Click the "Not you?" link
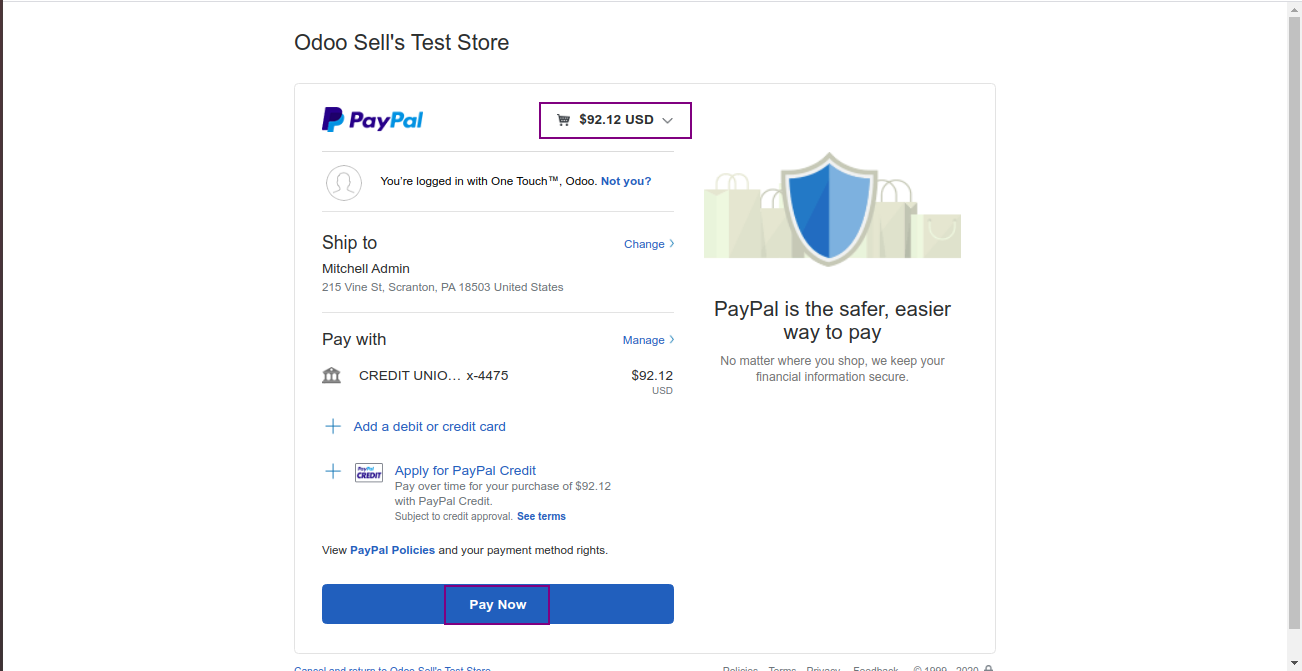Viewport: 1302px width, 671px height. (x=626, y=181)
